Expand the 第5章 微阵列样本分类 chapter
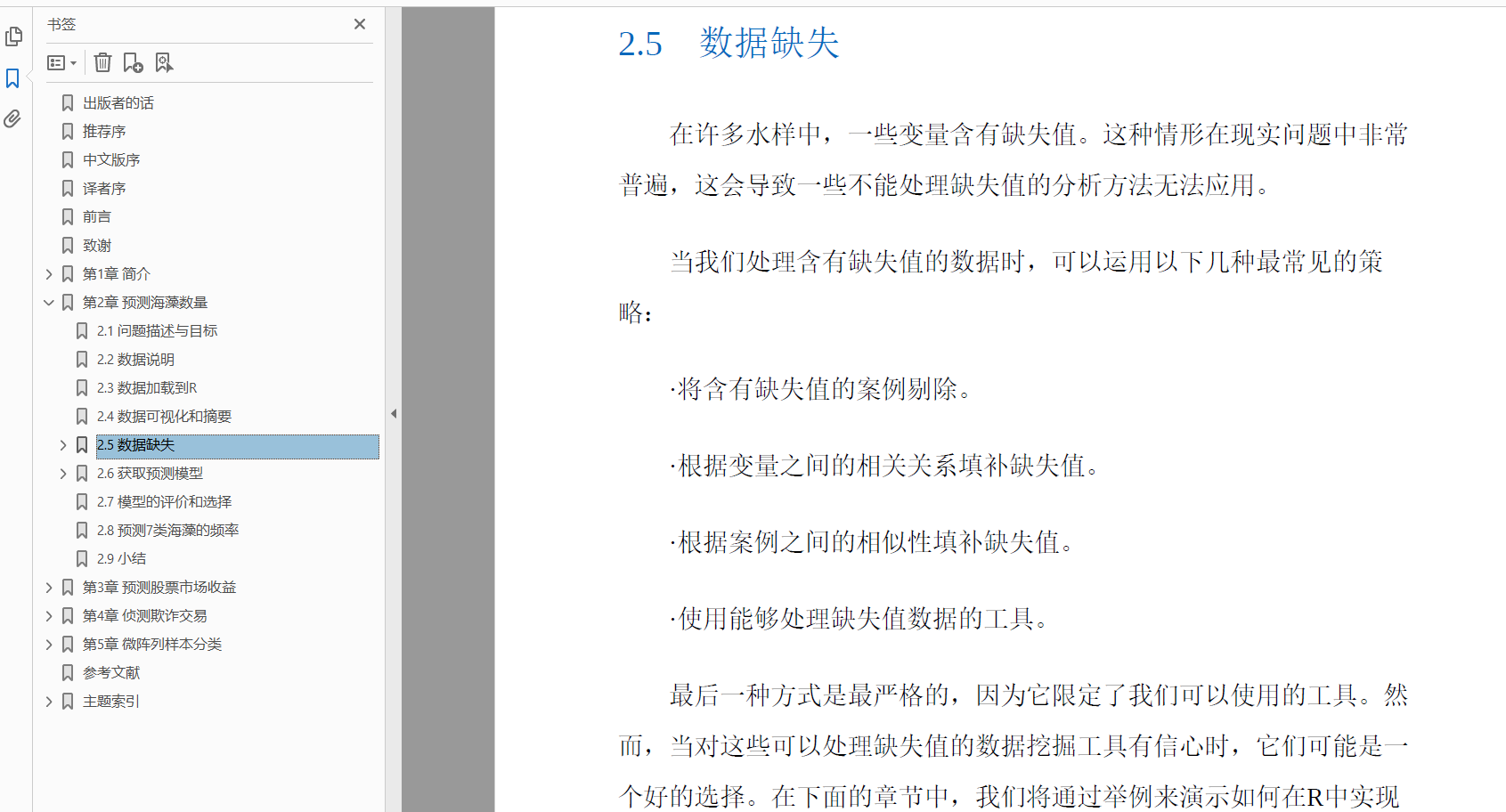Screen dimensions: 1506x812 click(x=49, y=644)
